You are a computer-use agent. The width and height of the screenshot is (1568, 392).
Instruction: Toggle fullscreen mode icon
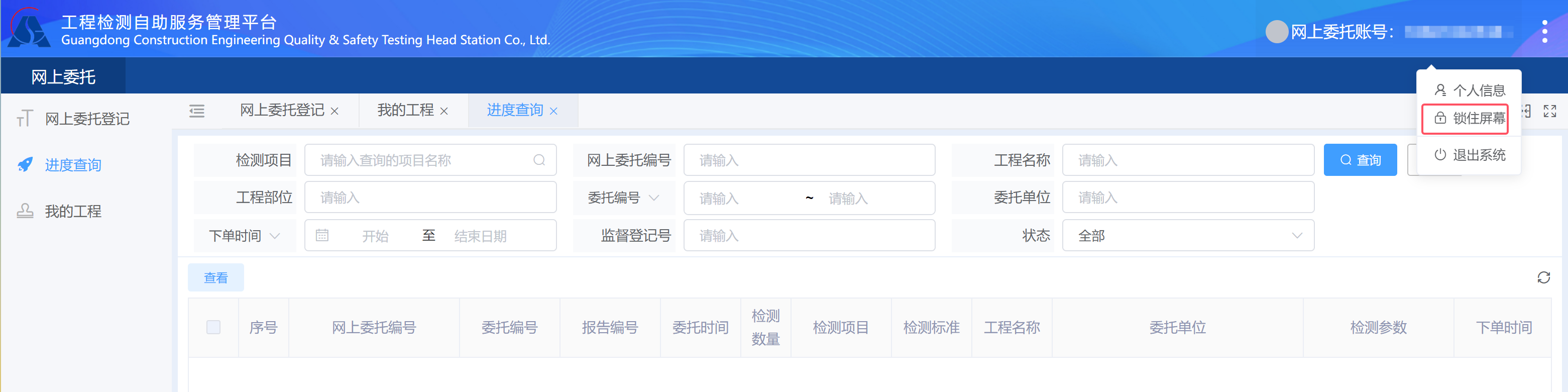point(1549,111)
